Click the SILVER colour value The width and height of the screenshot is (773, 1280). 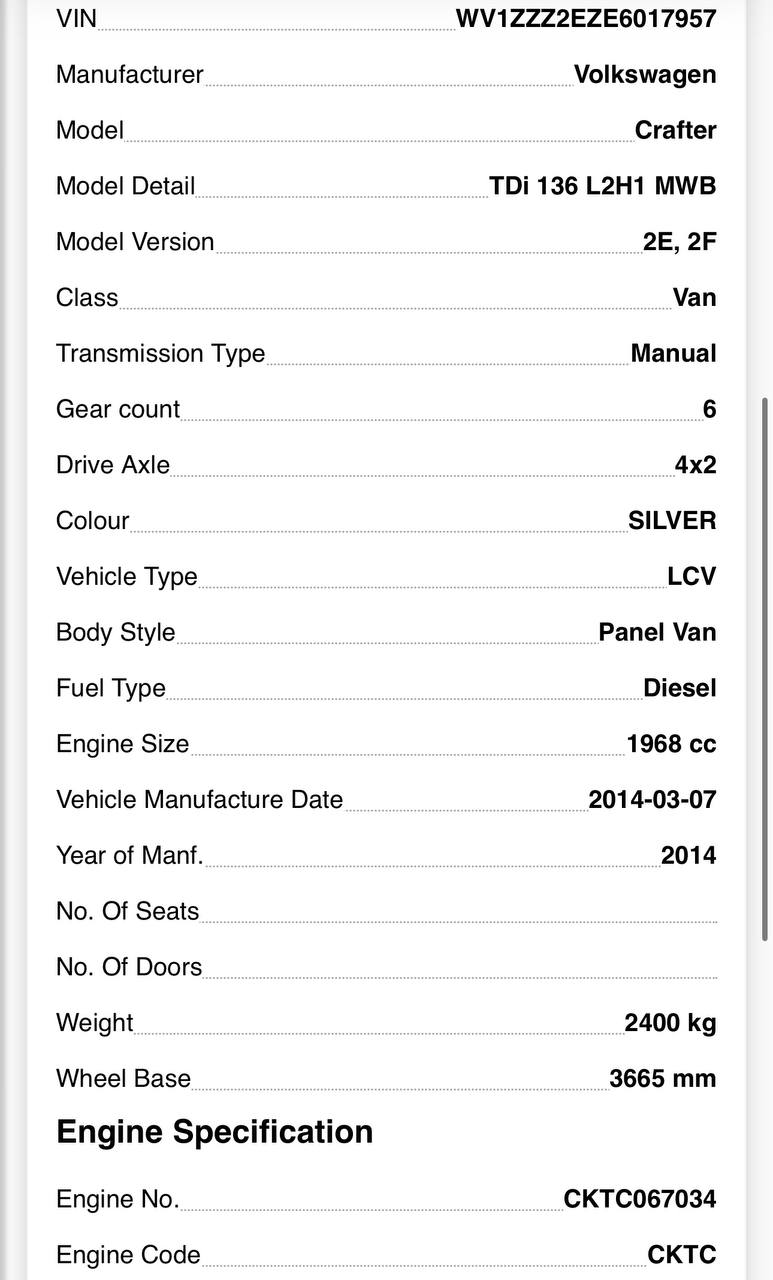(x=672, y=521)
